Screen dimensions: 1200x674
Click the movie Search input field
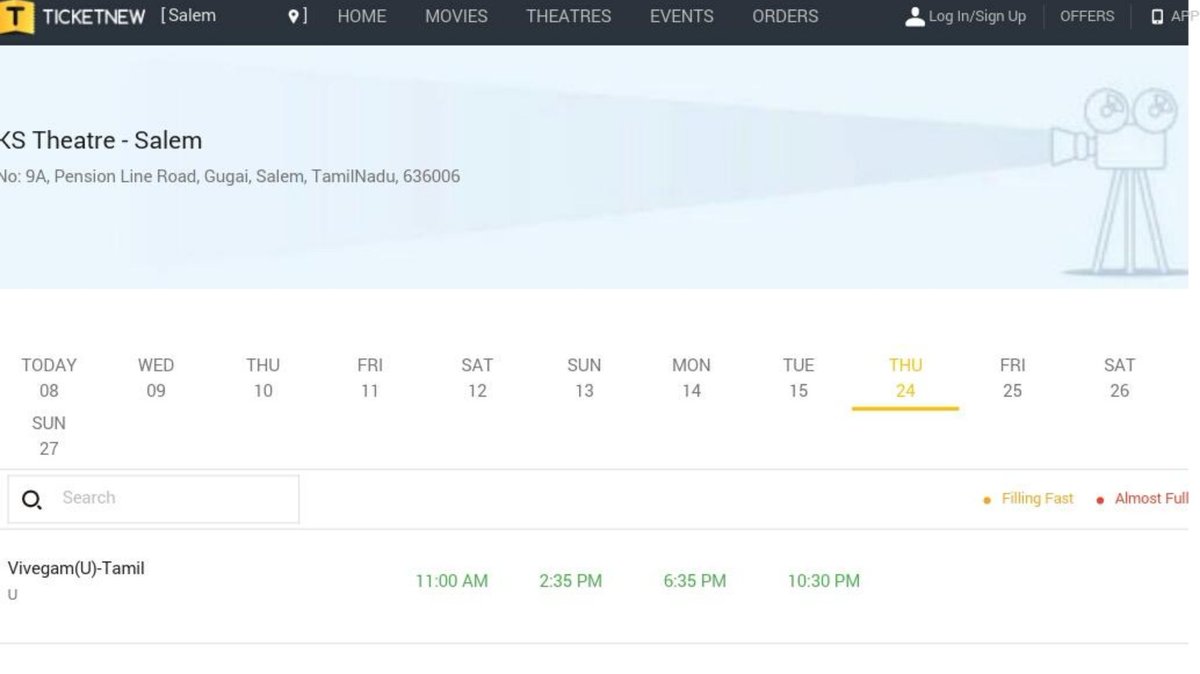153,498
